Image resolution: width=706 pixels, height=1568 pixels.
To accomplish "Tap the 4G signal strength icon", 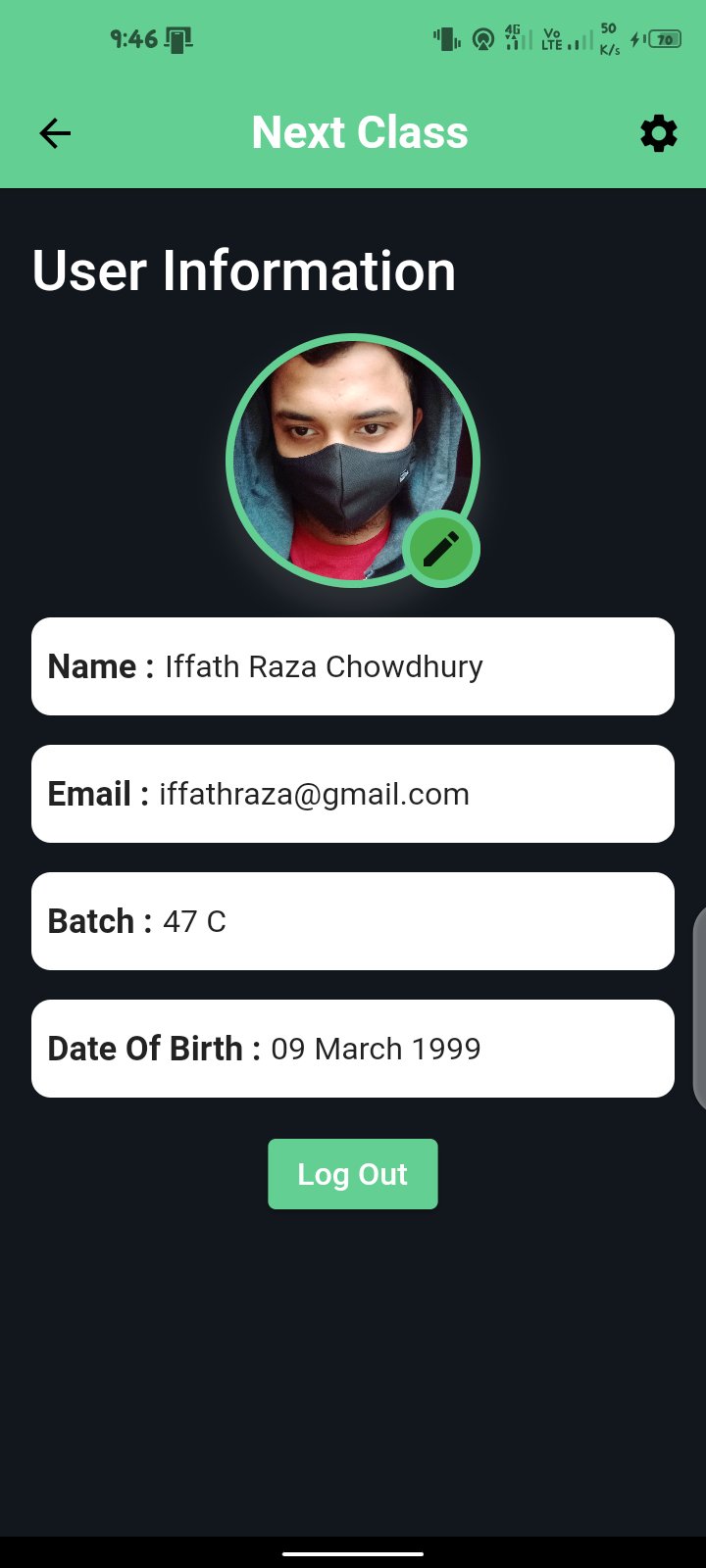I will point(518,38).
